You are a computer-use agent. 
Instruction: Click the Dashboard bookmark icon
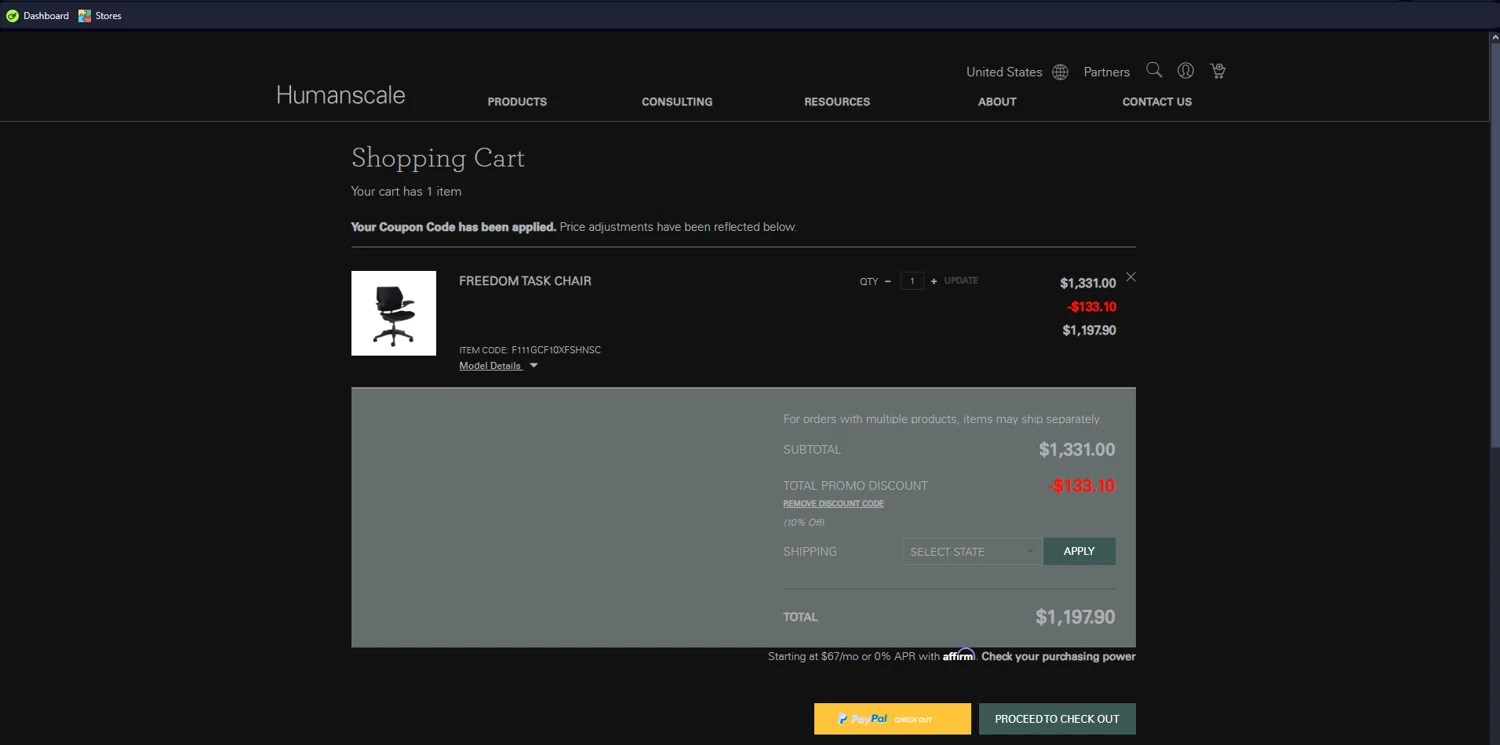[x=13, y=16]
